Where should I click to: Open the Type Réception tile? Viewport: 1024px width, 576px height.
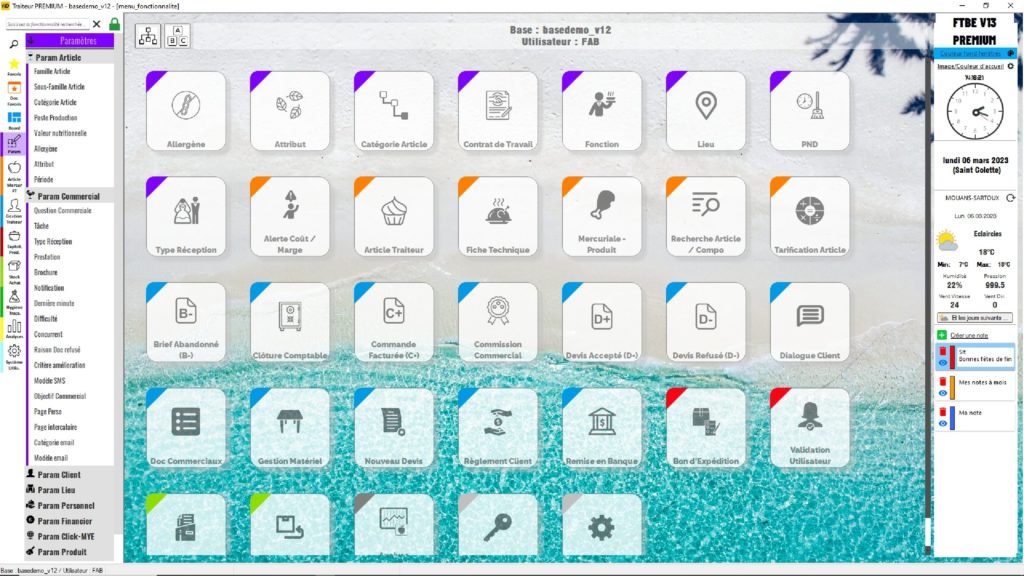coord(186,217)
